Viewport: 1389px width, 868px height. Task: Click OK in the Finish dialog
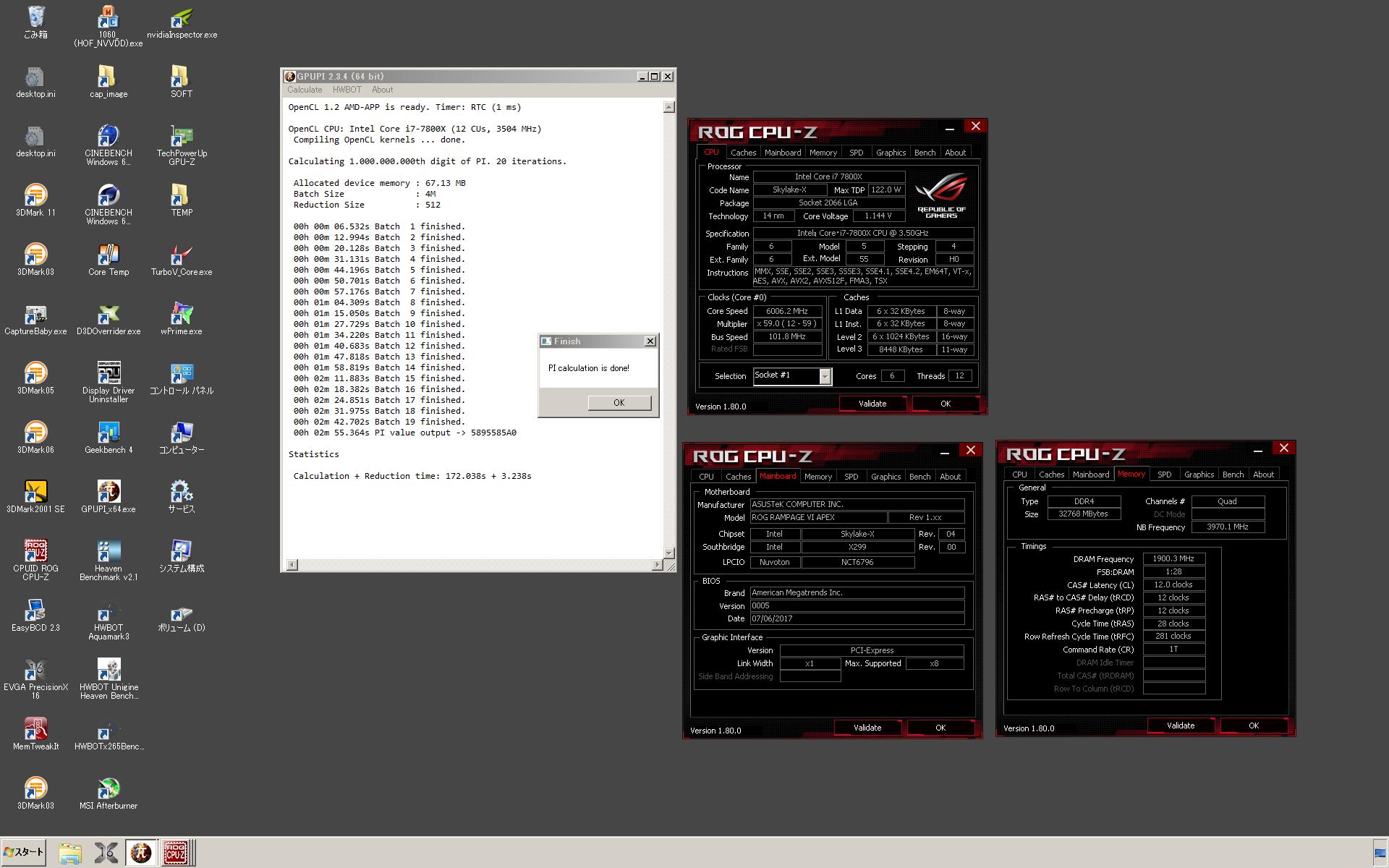(619, 403)
